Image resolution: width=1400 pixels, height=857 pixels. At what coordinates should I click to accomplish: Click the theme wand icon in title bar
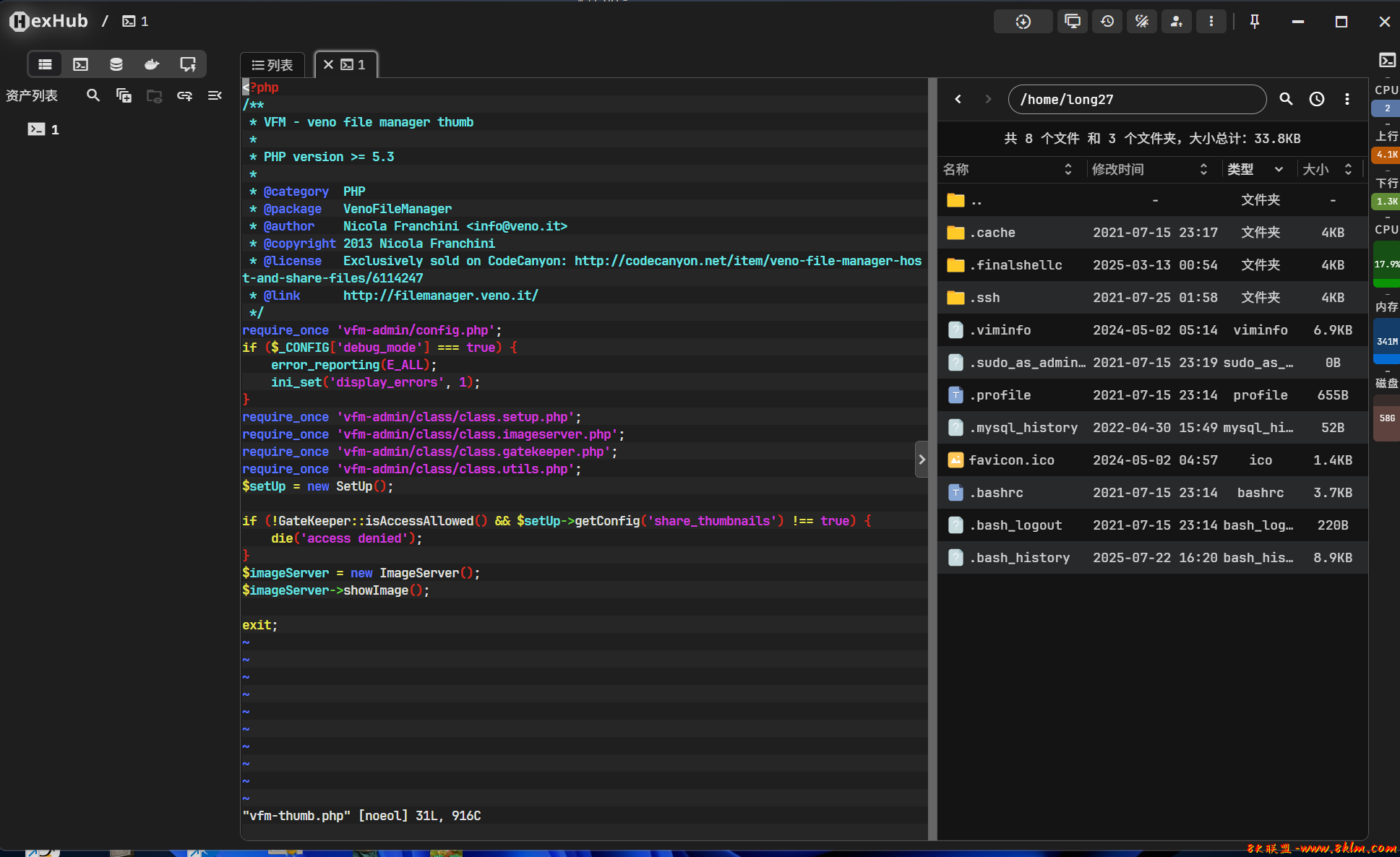1142,22
